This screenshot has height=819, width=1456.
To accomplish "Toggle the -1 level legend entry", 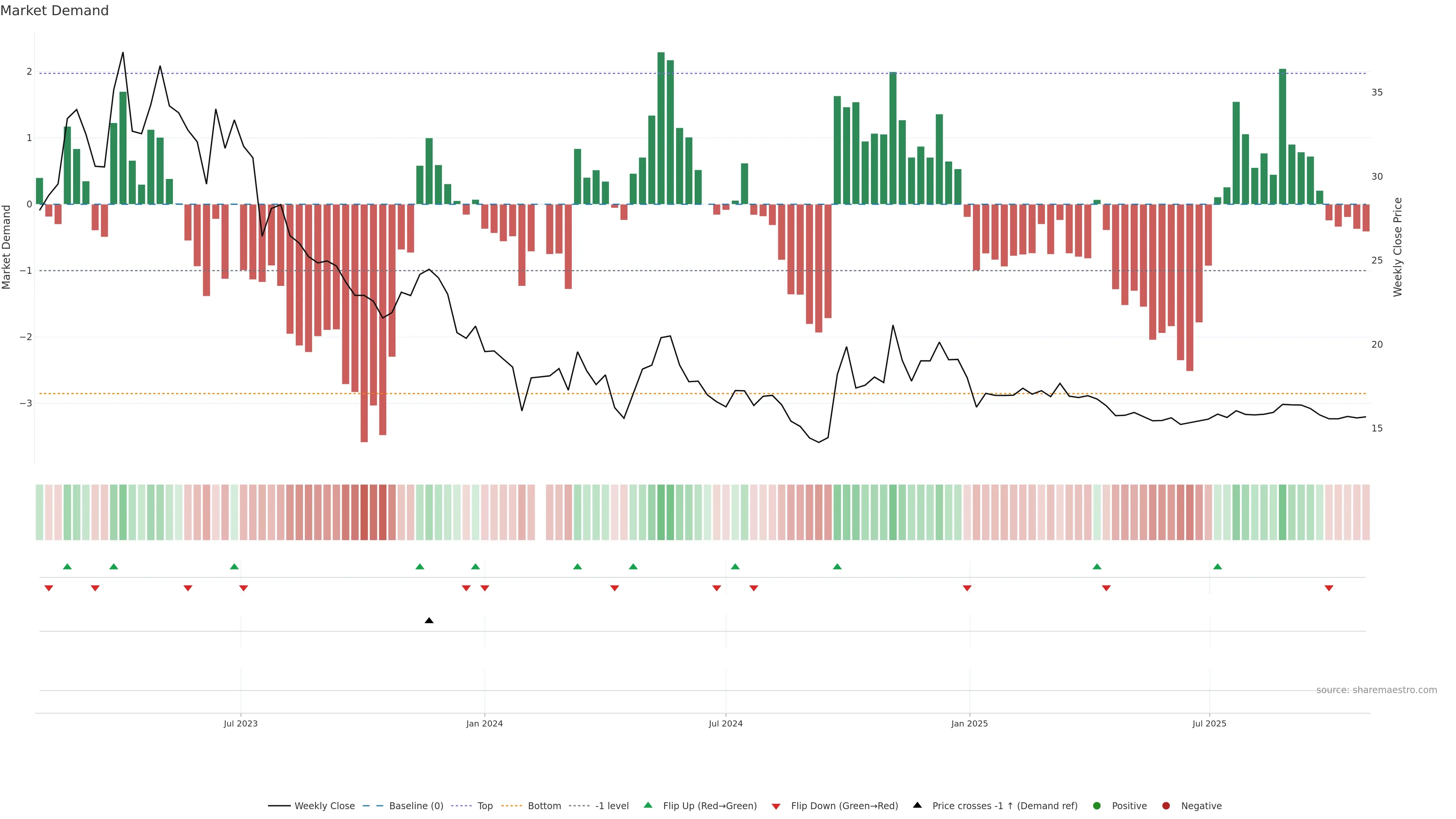I will point(612,805).
